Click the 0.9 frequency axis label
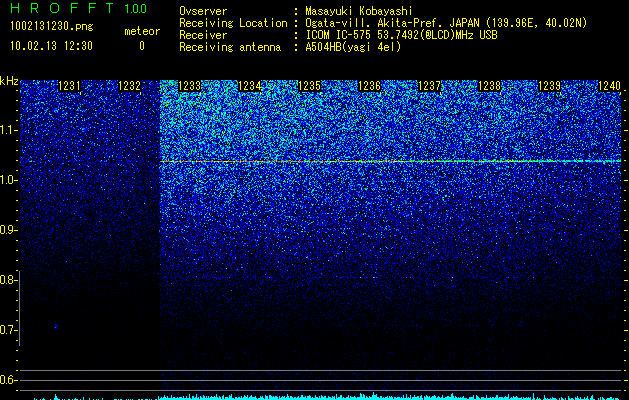The height and width of the screenshot is (400, 629). (8, 230)
